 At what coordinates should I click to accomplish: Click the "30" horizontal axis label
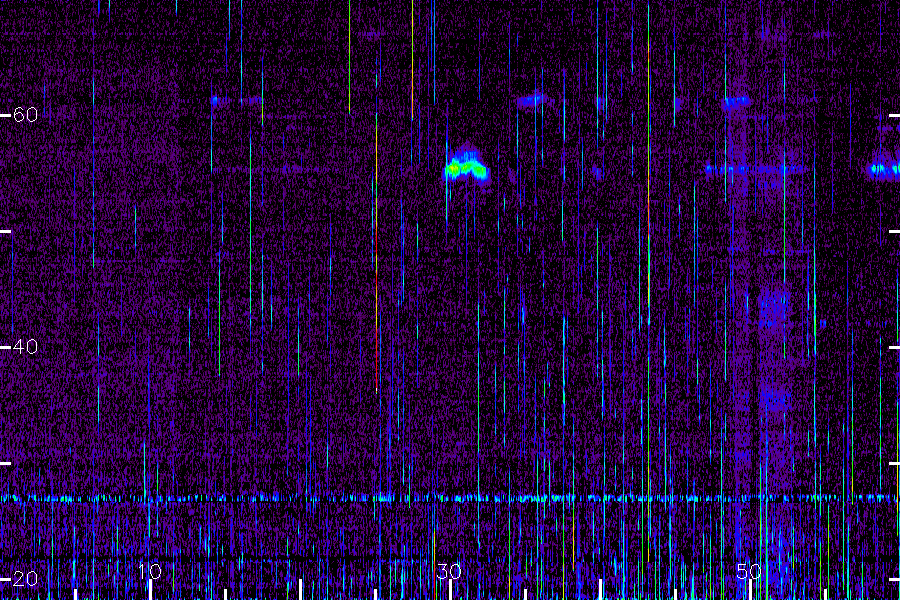pyautogui.click(x=449, y=571)
